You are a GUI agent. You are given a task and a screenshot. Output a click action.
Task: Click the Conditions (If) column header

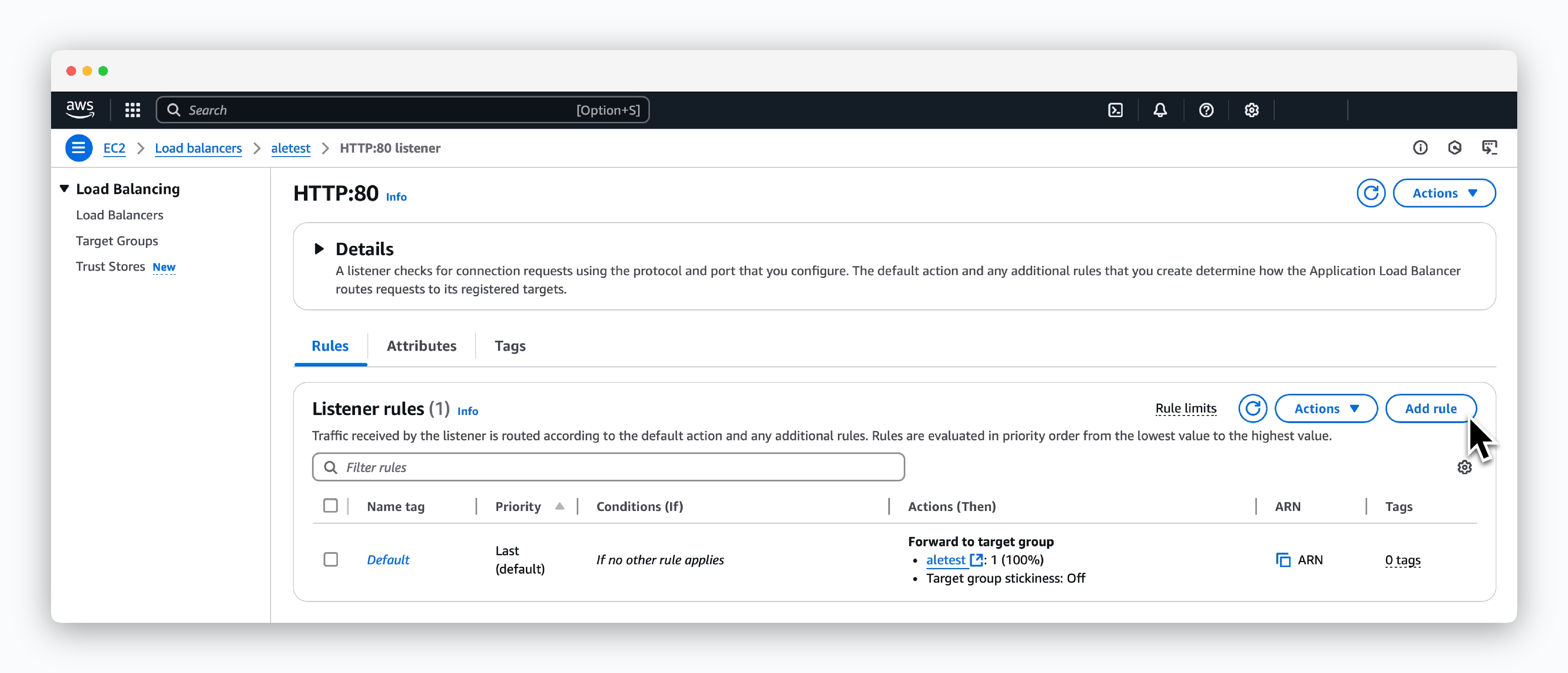(640, 506)
